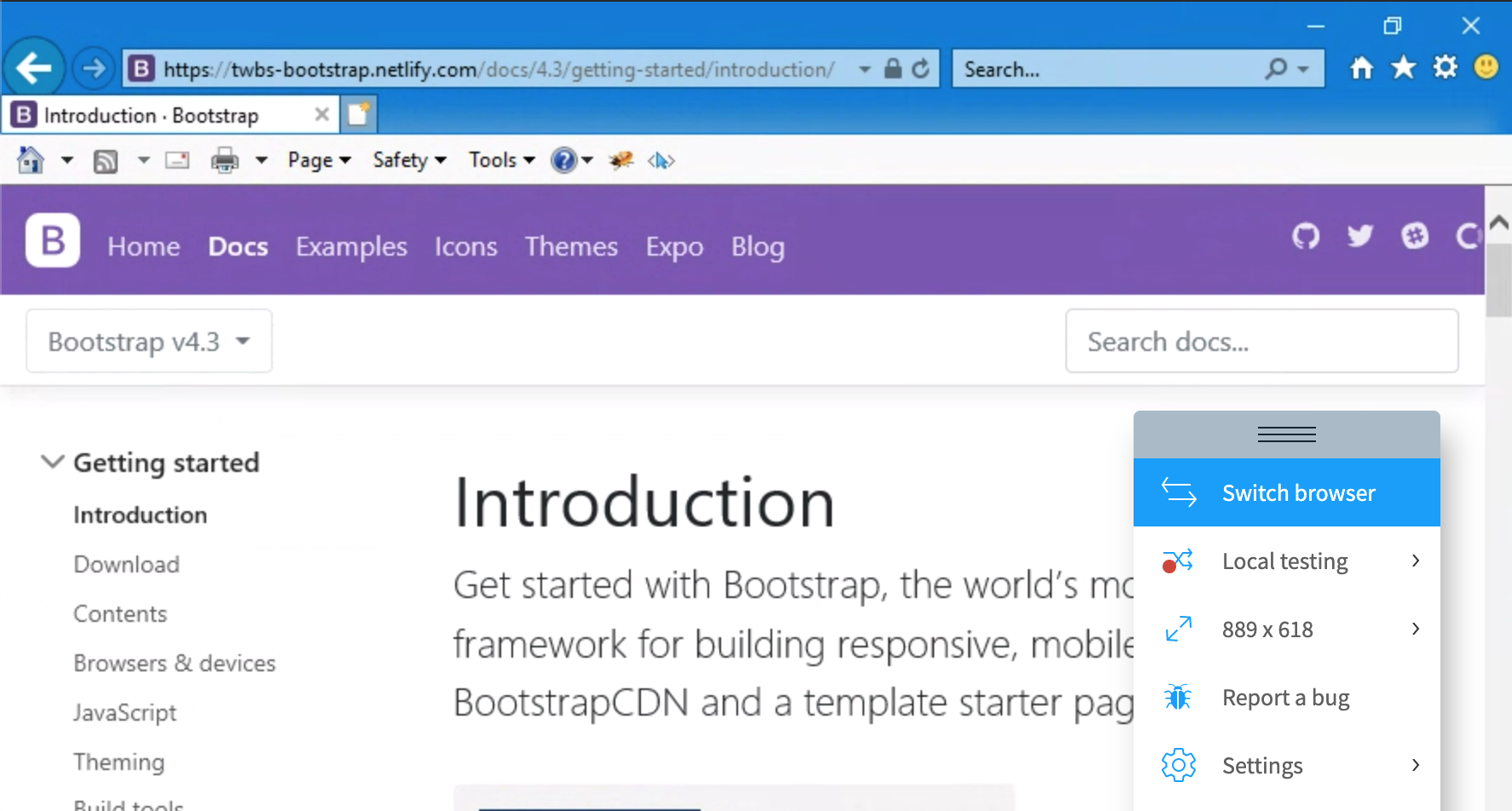
Task: Open the Themes navbar link
Action: 571,246
